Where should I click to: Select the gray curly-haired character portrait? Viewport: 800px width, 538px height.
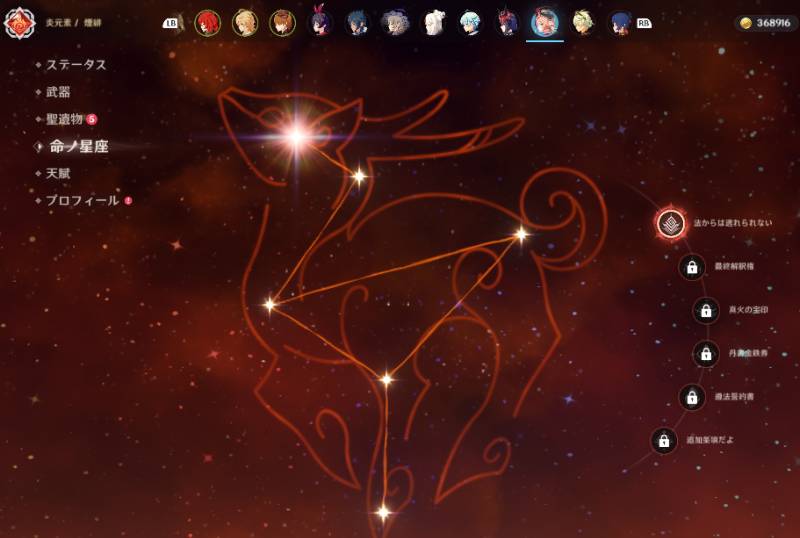395,23
